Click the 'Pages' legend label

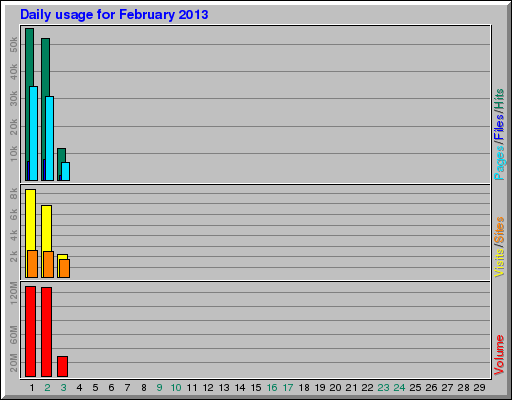(499, 163)
